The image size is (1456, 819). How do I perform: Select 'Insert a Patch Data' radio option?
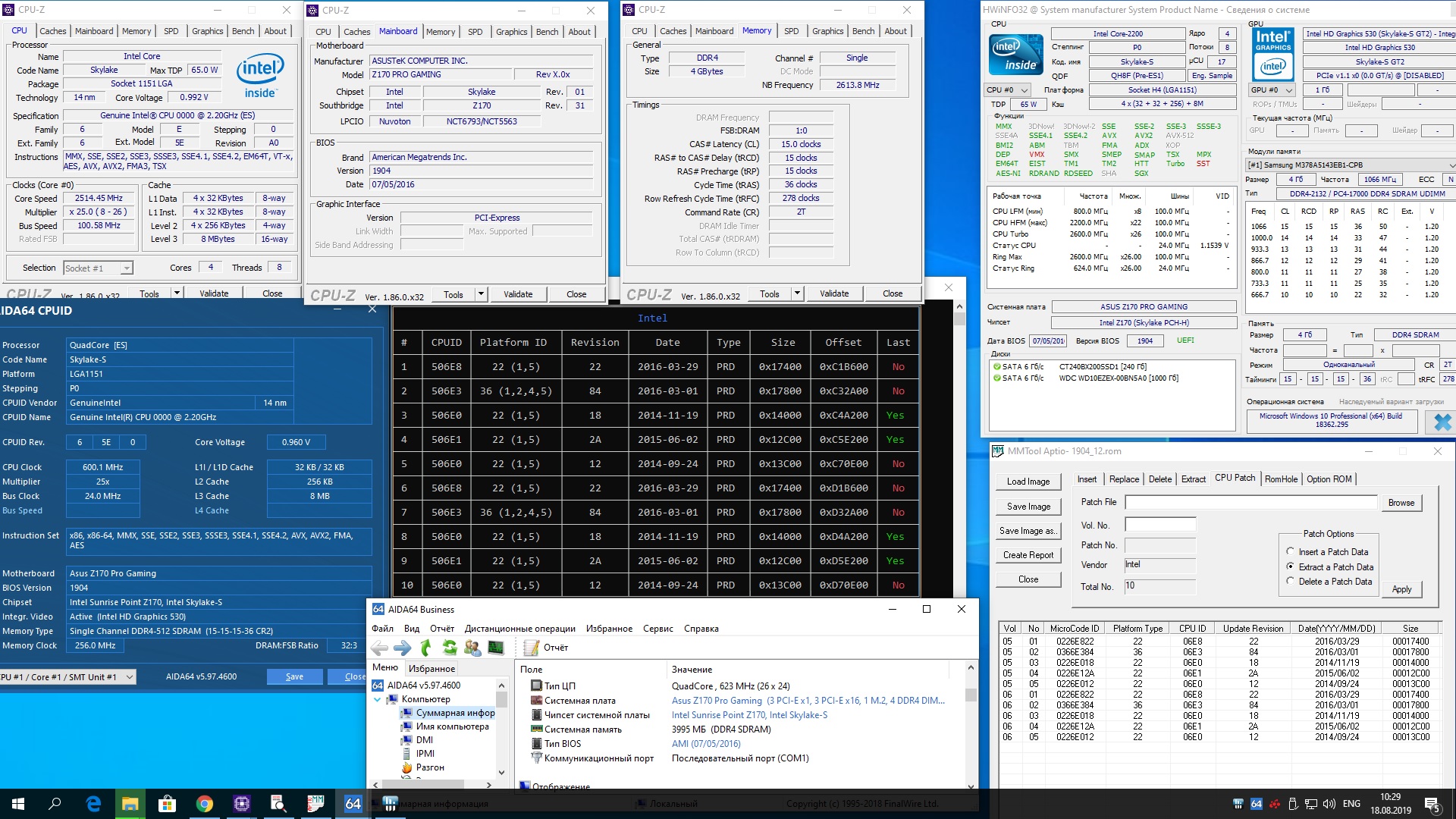(1291, 552)
